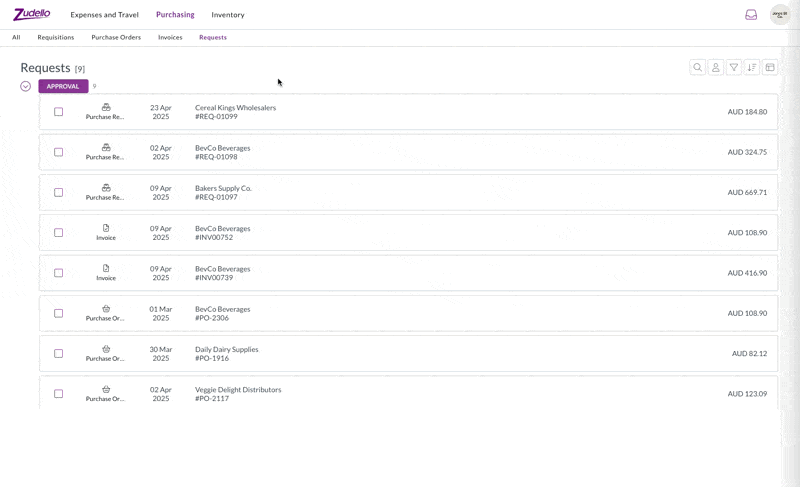Select checkbox for invoice #INV00739

(x=59, y=273)
